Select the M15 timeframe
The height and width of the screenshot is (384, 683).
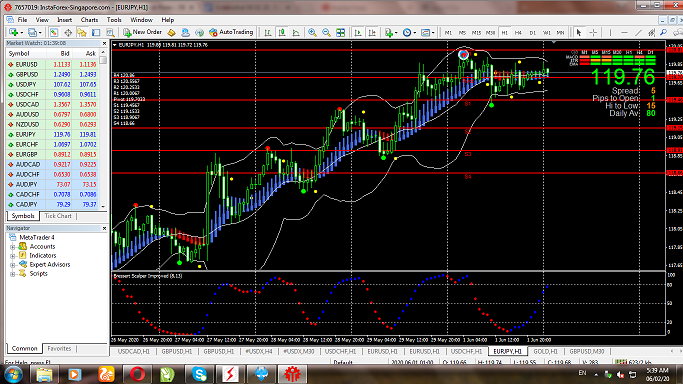tap(476, 33)
